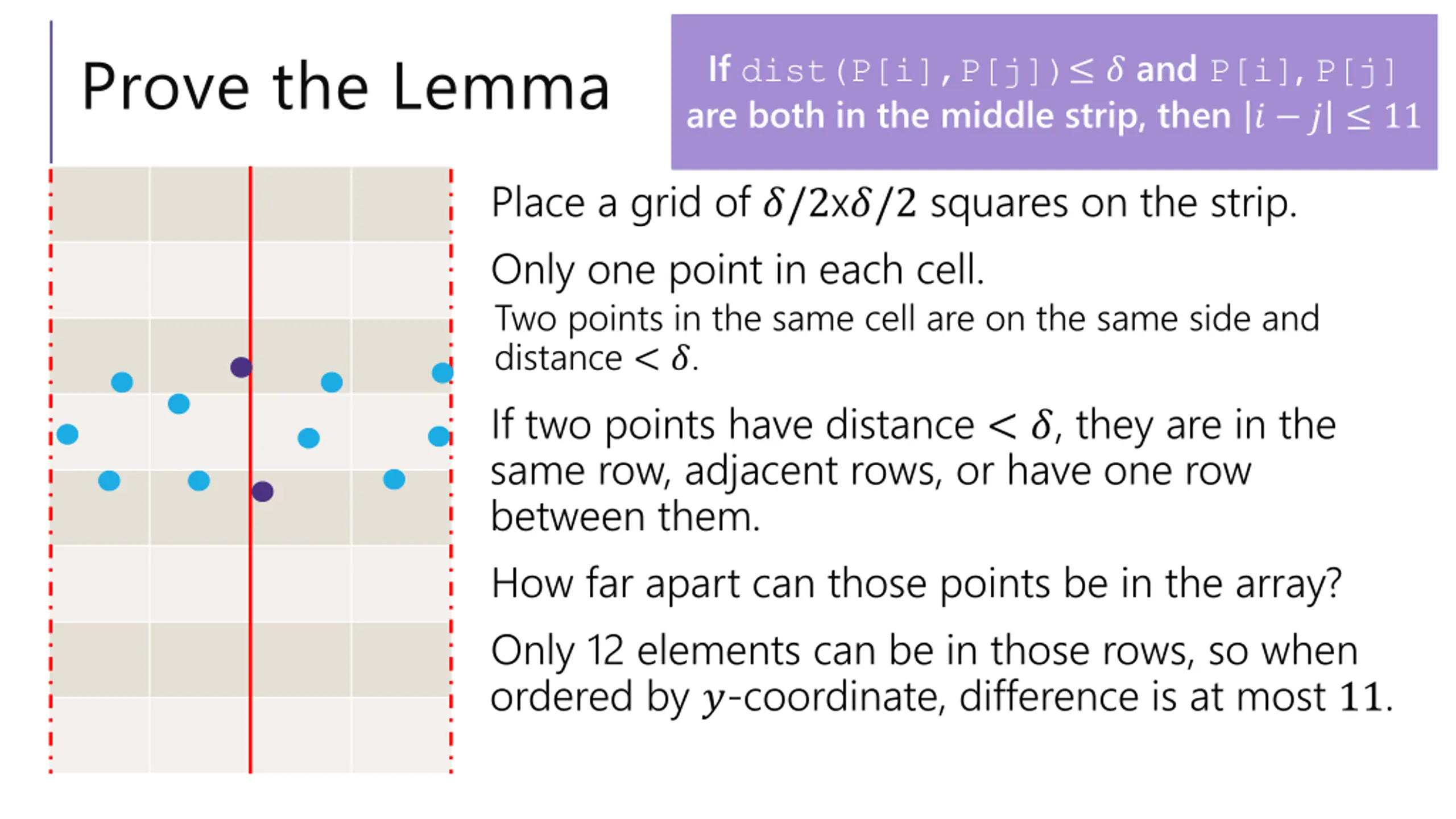Click the 'Two points in the same cell' sub-bullet
The width and height of the screenshot is (1456, 819).
pos(907,338)
